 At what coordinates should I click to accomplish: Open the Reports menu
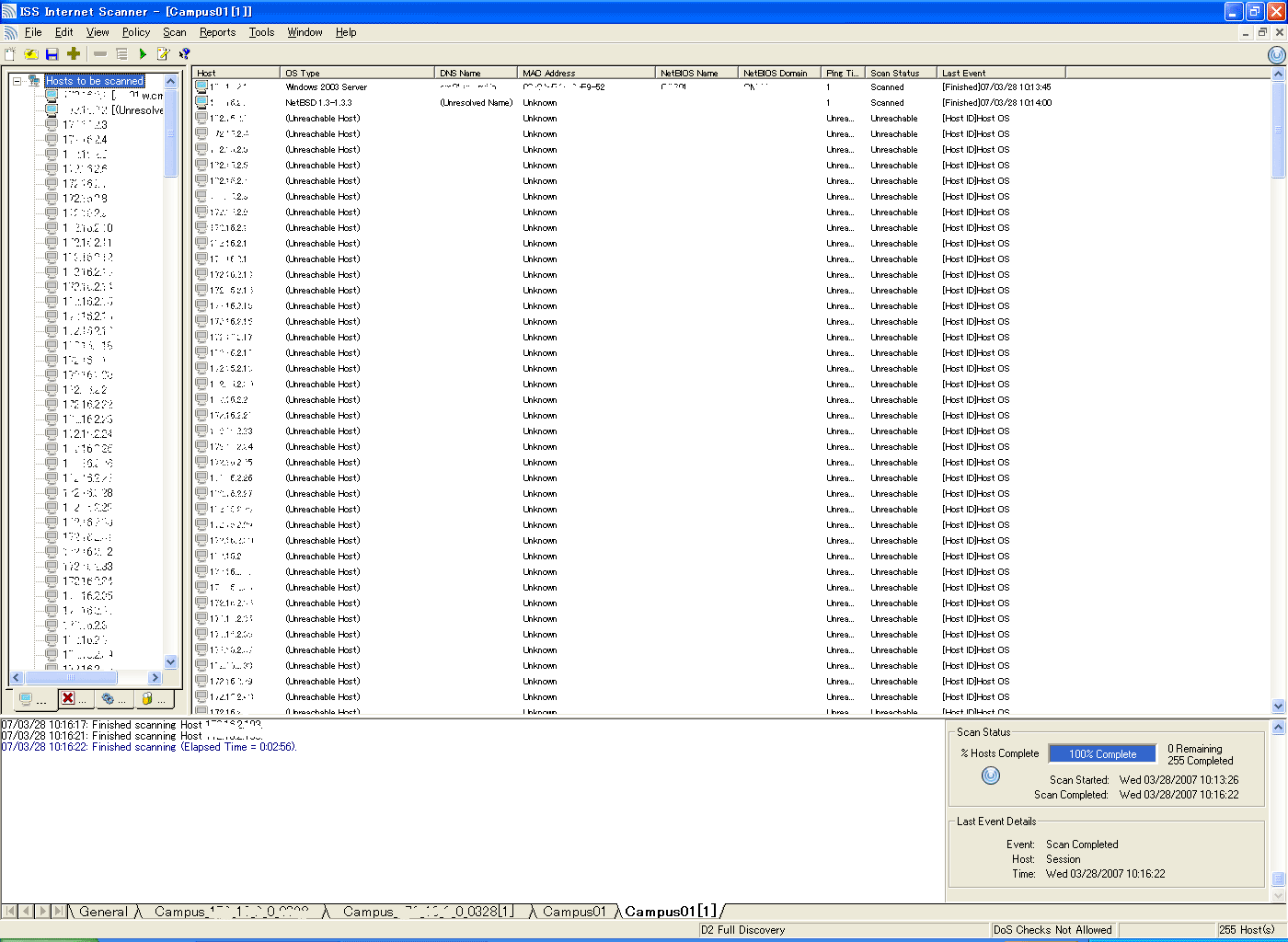coord(217,32)
